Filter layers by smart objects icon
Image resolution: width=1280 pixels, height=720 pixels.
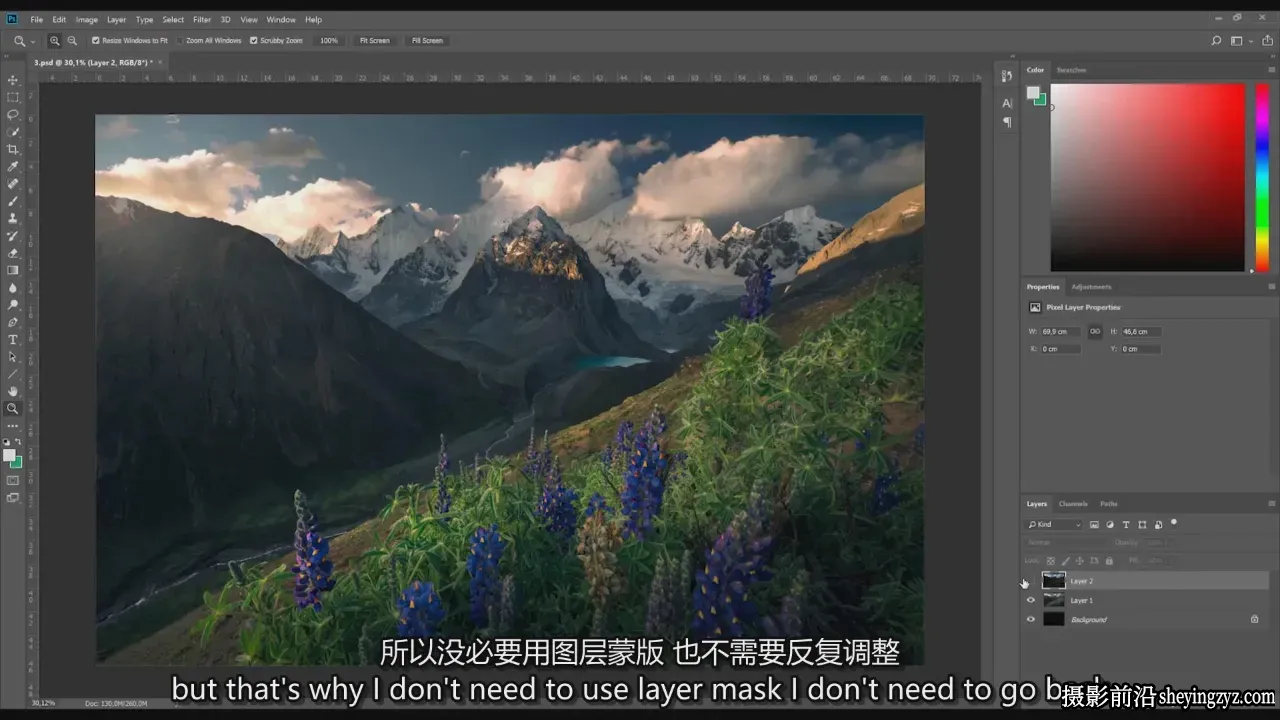click(x=1158, y=524)
